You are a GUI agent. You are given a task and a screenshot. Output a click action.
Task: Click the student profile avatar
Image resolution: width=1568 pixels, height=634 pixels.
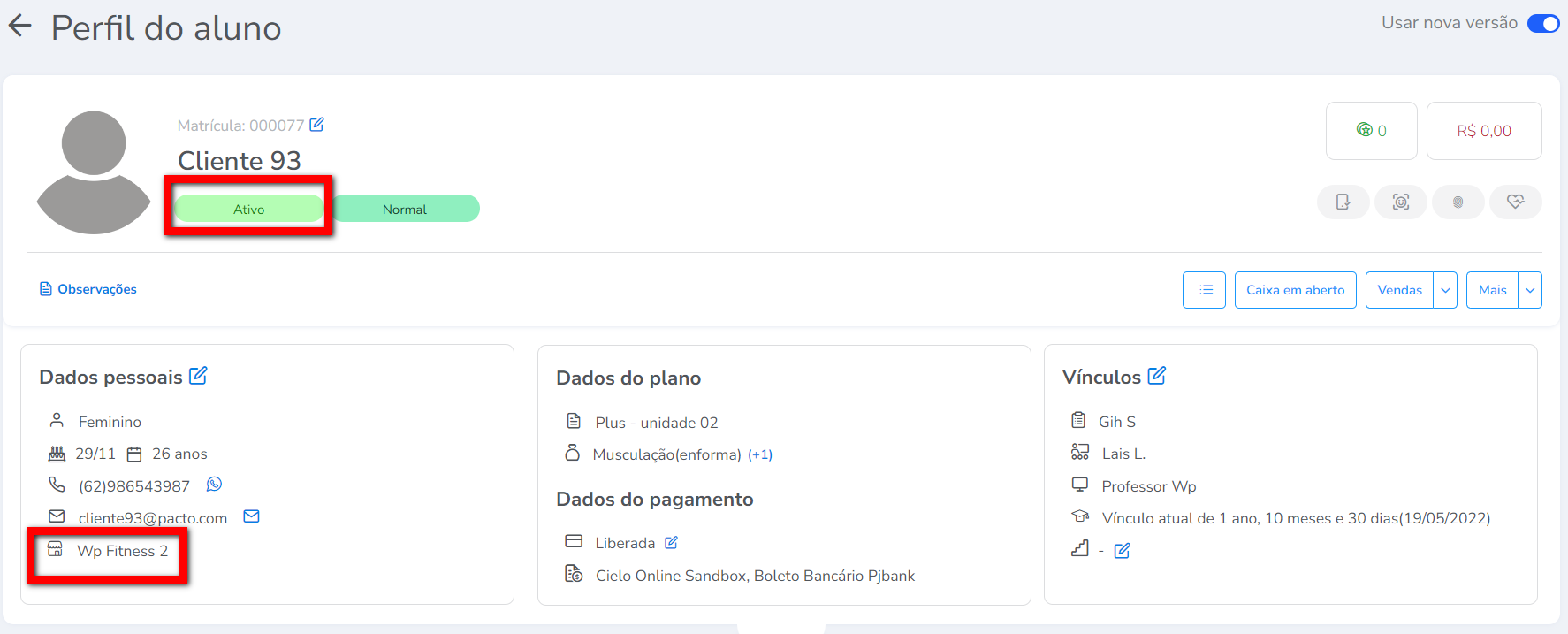point(94,172)
